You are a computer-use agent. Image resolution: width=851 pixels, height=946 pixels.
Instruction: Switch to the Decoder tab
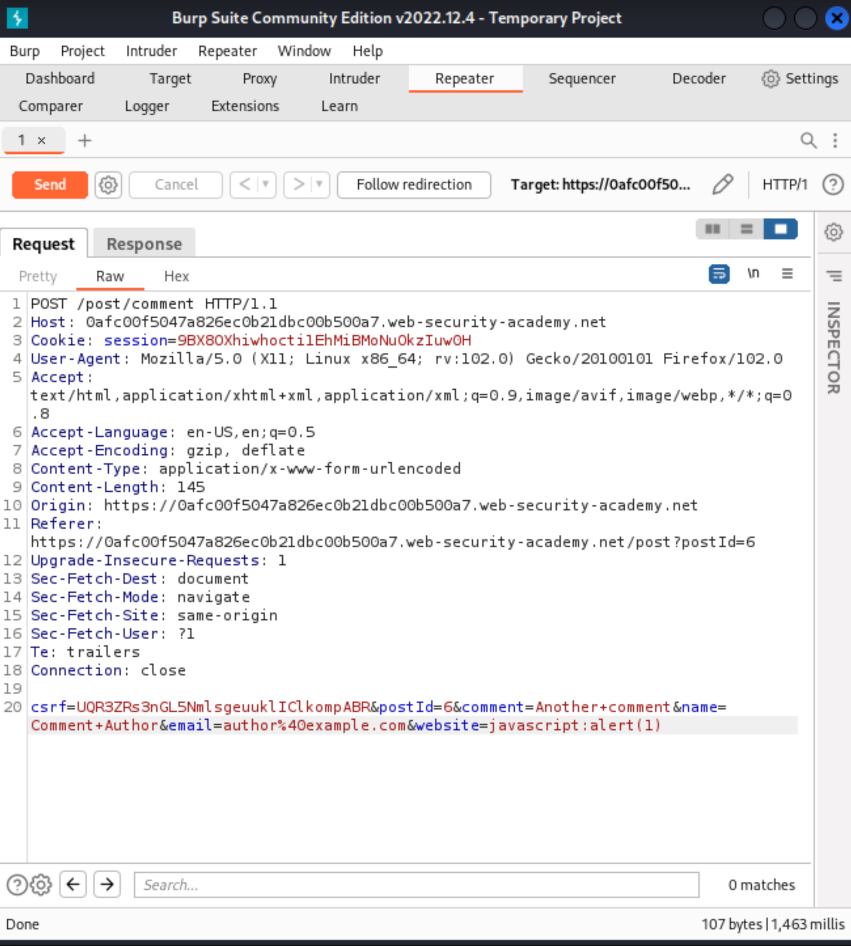[698, 79]
